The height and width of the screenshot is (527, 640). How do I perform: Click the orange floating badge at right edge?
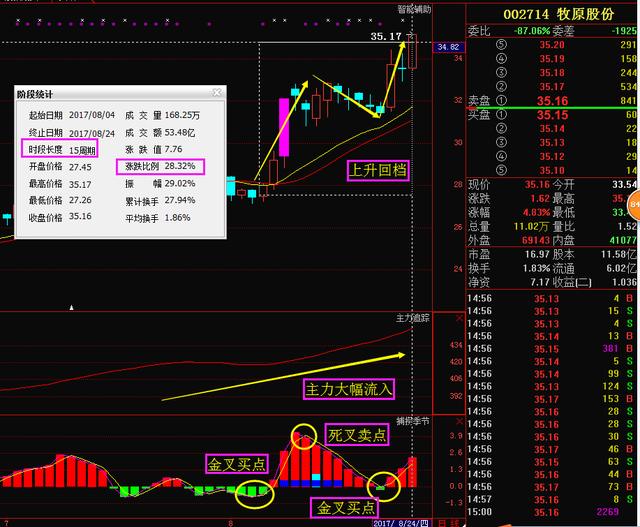[635, 209]
